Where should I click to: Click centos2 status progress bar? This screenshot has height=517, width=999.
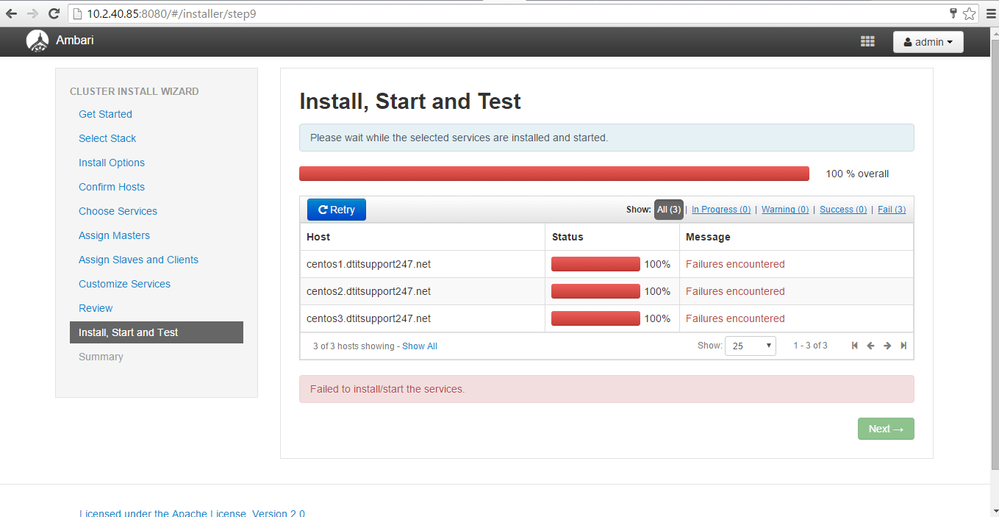(595, 291)
